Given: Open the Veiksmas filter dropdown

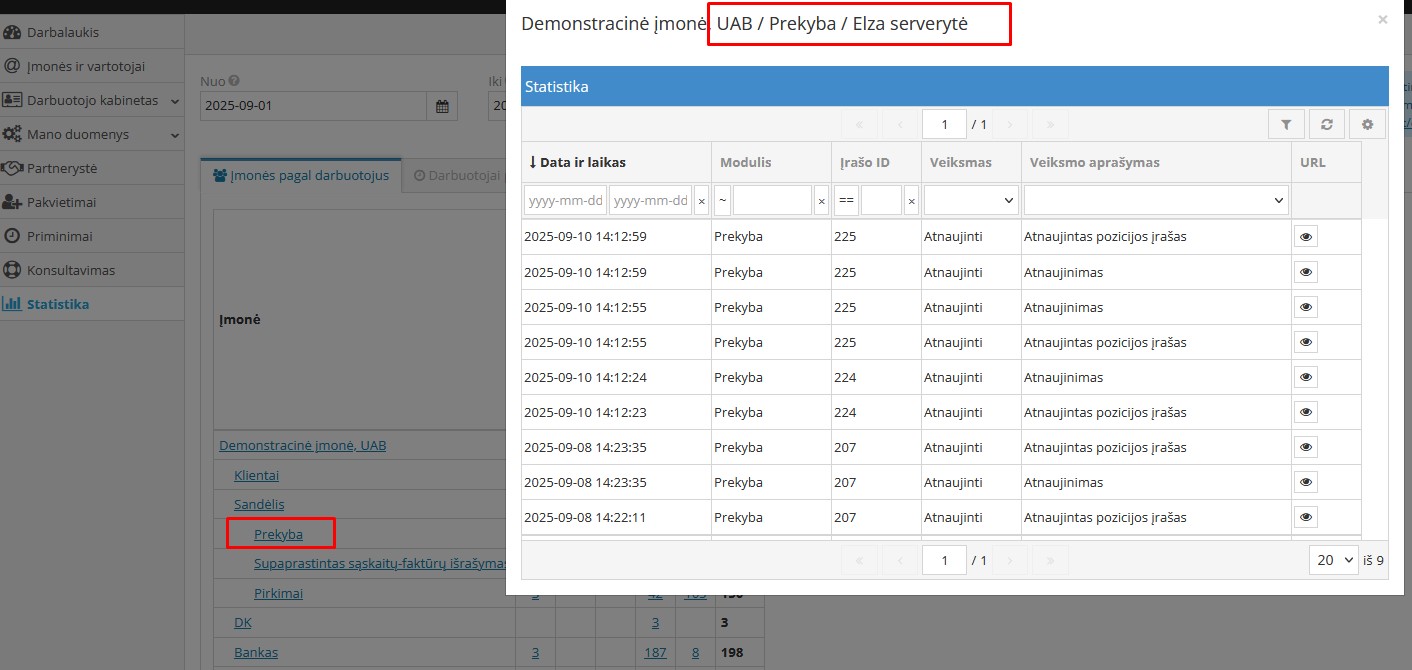Looking at the screenshot, I should [x=970, y=201].
